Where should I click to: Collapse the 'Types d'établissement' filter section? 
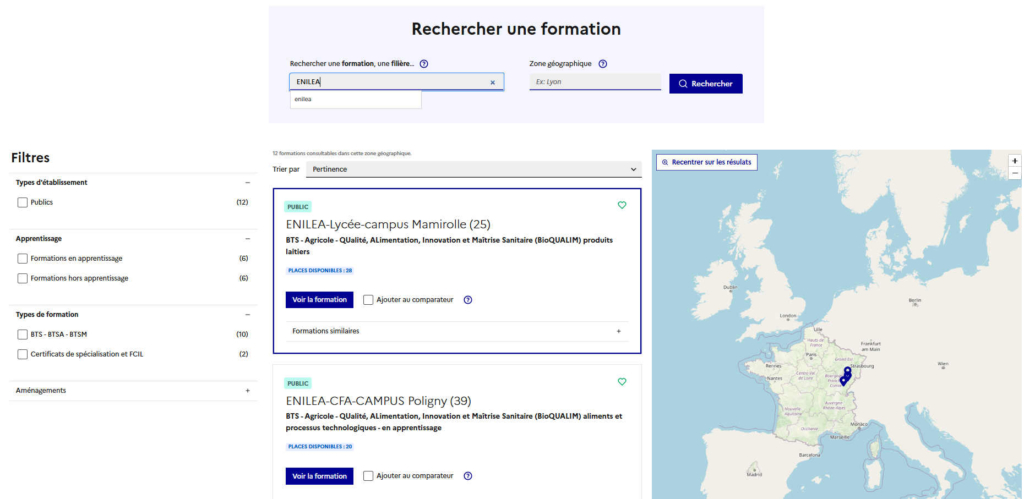tap(248, 183)
